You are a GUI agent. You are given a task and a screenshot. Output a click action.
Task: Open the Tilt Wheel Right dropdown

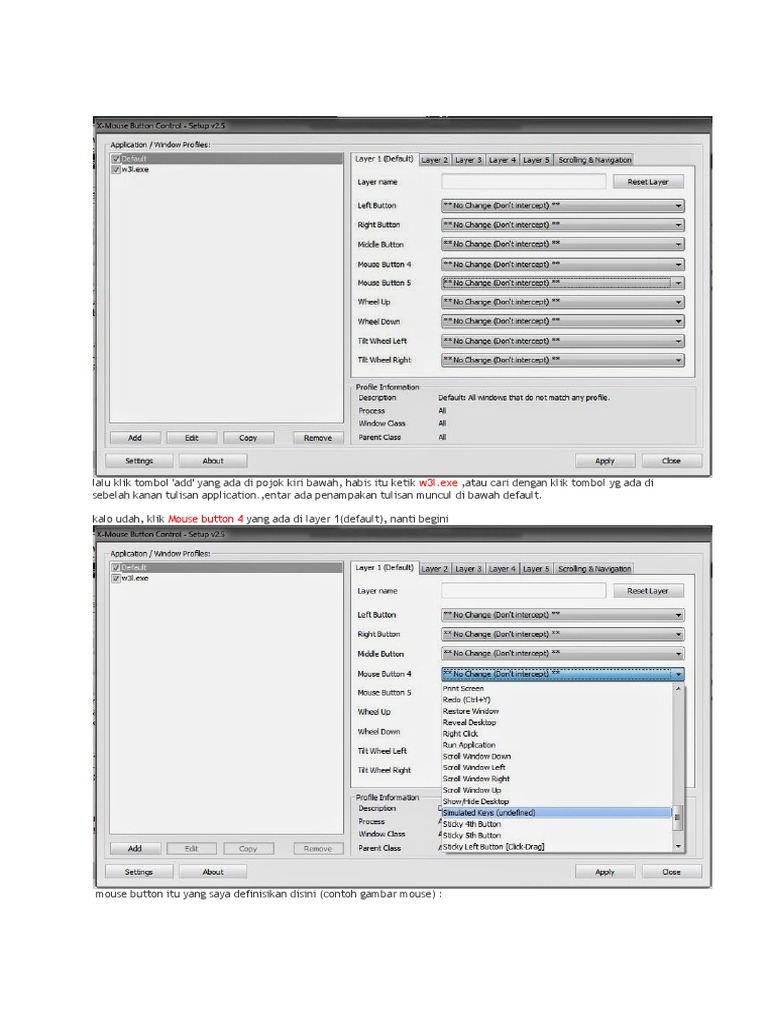pos(562,360)
